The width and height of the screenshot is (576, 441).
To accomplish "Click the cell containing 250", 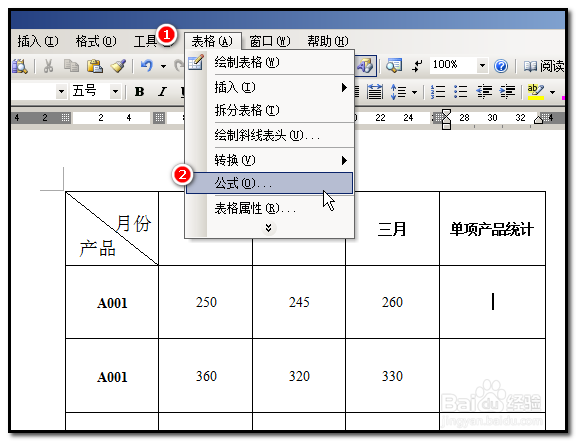I will click(x=206, y=302).
